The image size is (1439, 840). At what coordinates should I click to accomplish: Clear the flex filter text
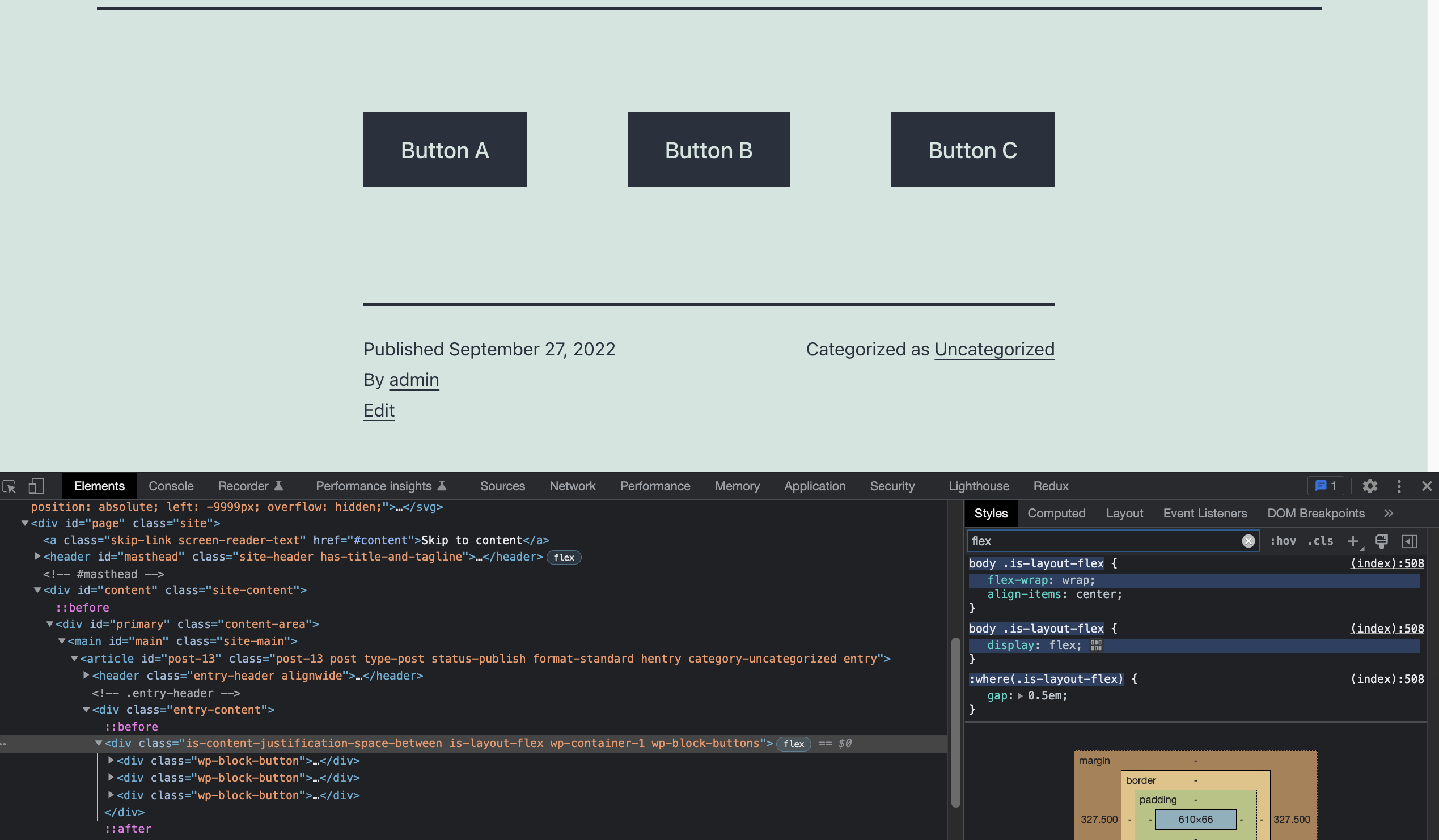1248,541
